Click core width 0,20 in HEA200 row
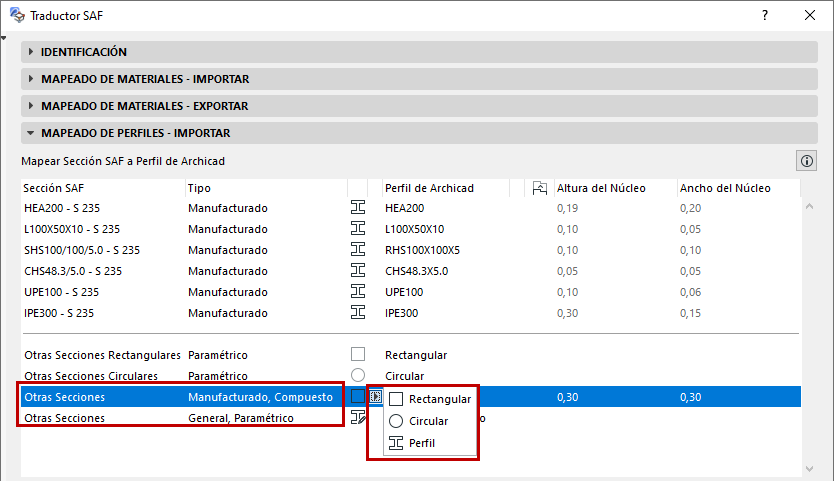Viewport: 834px width, 481px height. (690, 208)
